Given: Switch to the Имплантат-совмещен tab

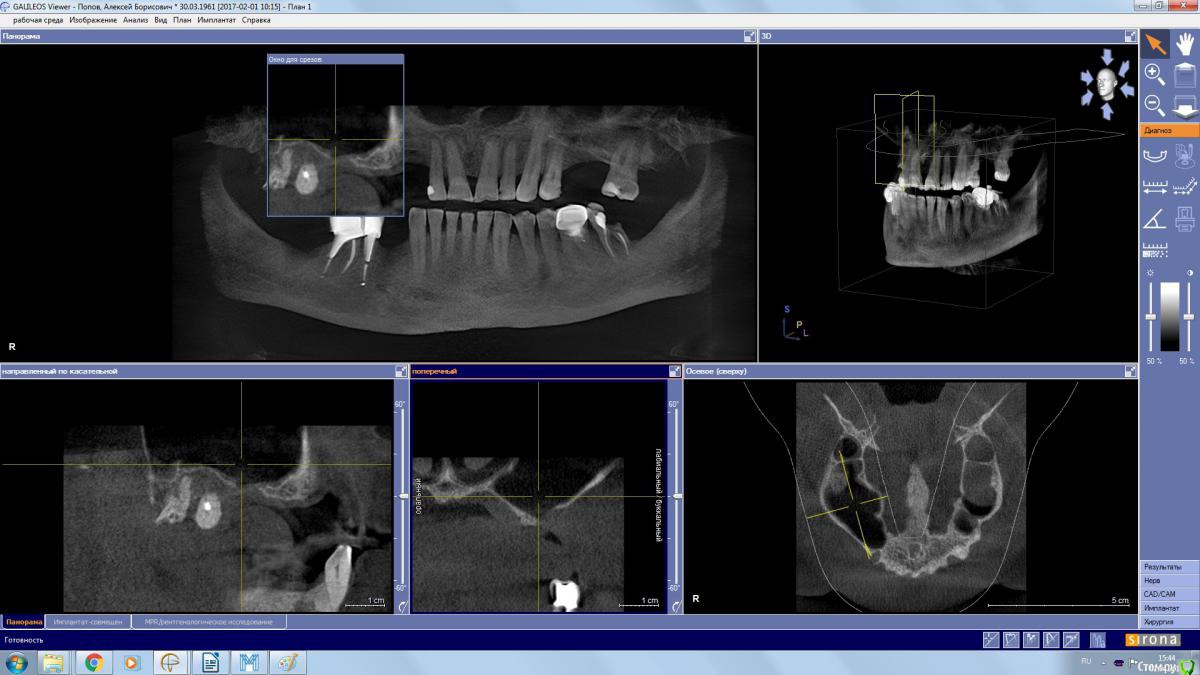Looking at the screenshot, I should 89,622.
